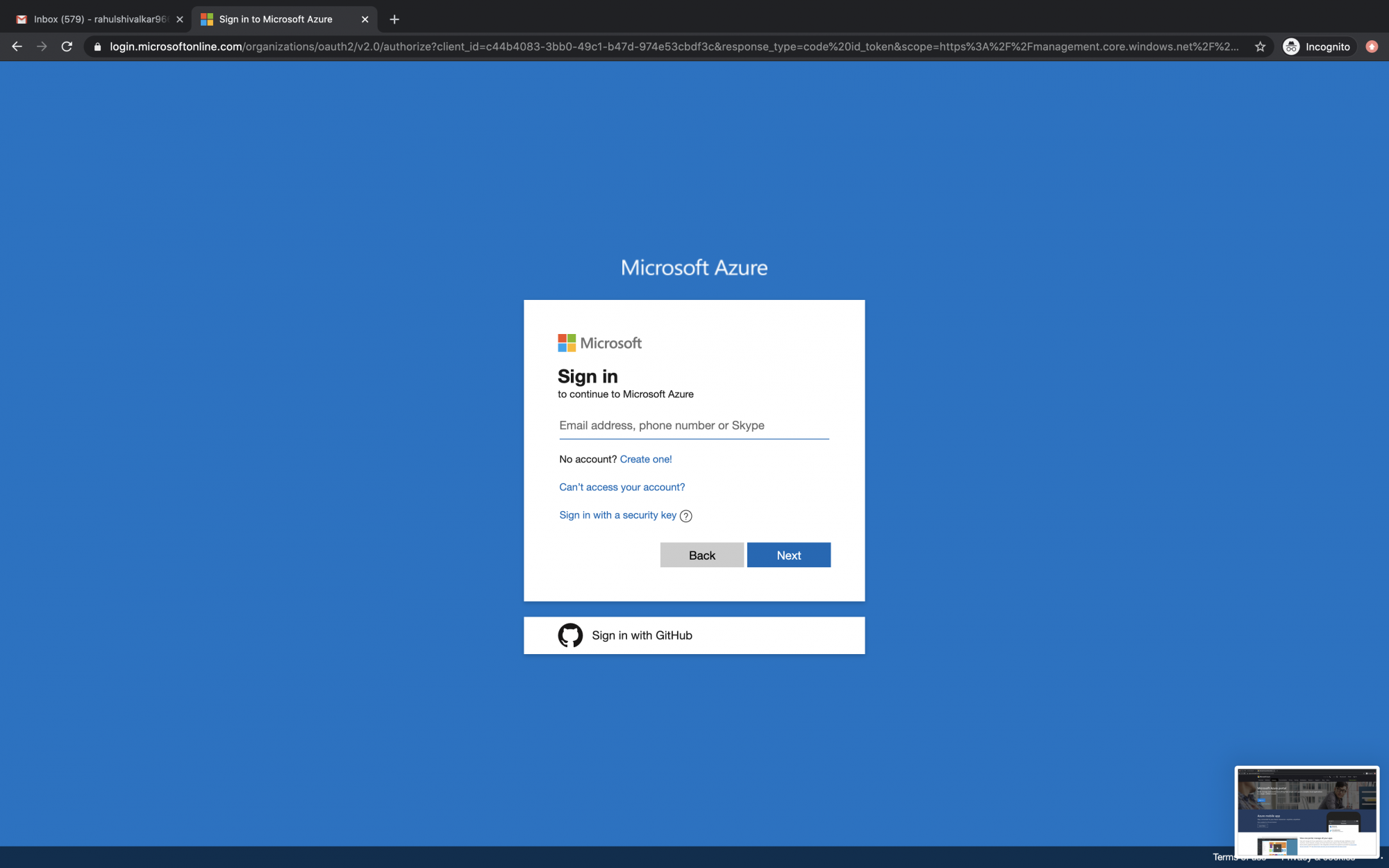
Task: Open the Create one! link
Action: coord(646,459)
